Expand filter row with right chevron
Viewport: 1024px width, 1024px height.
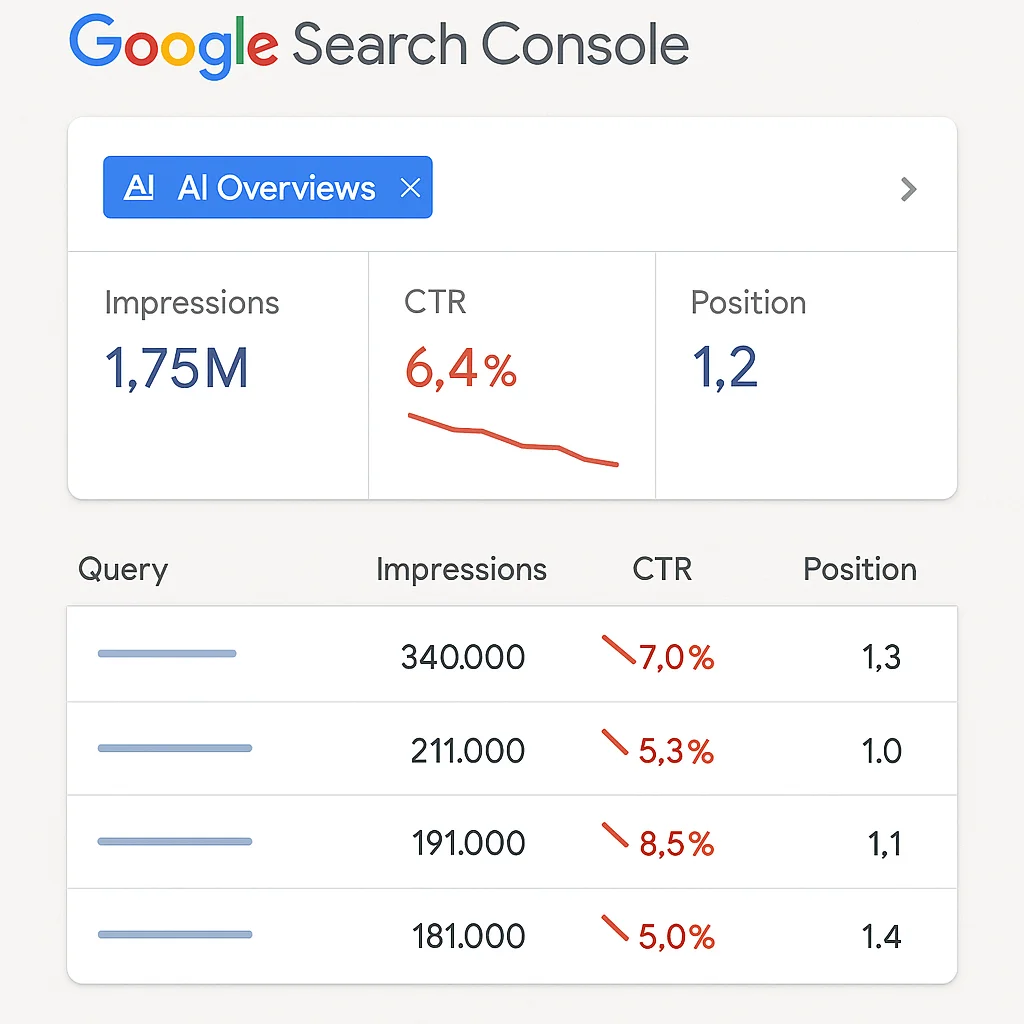908,189
